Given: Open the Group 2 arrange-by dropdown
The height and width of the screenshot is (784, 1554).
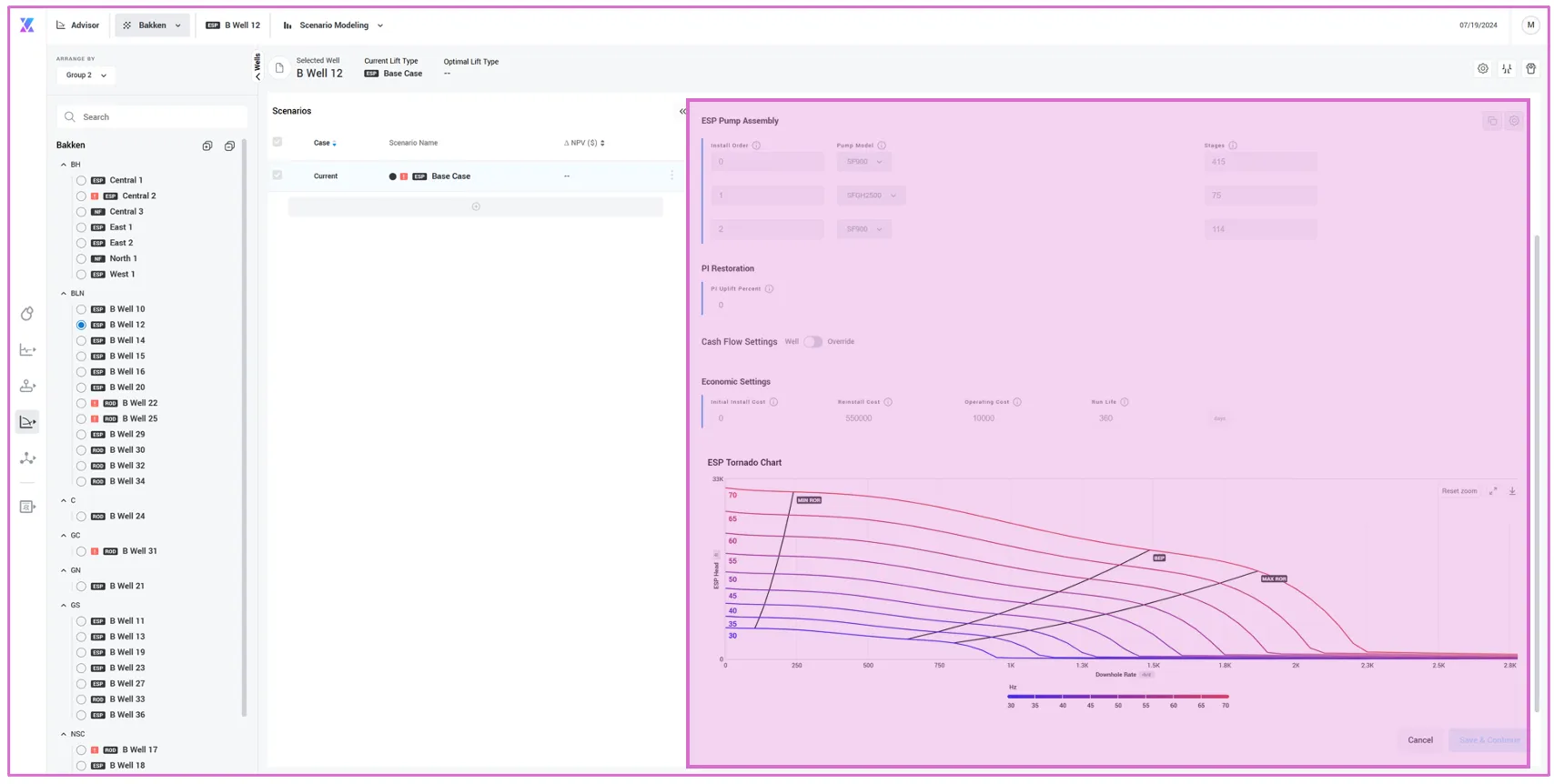Looking at the screenshot, I should tap(86, 75).
